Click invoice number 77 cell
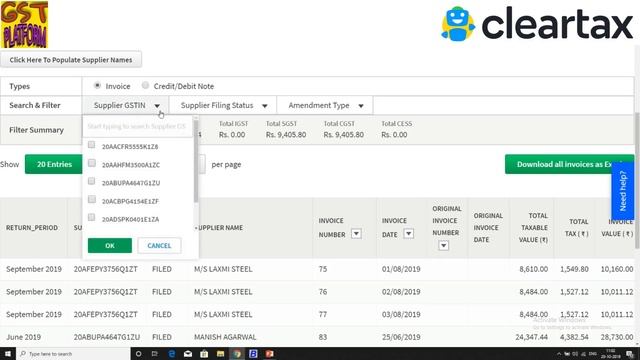Image resolution: width=640 pixels, height=360 pixels. [323, 314]
